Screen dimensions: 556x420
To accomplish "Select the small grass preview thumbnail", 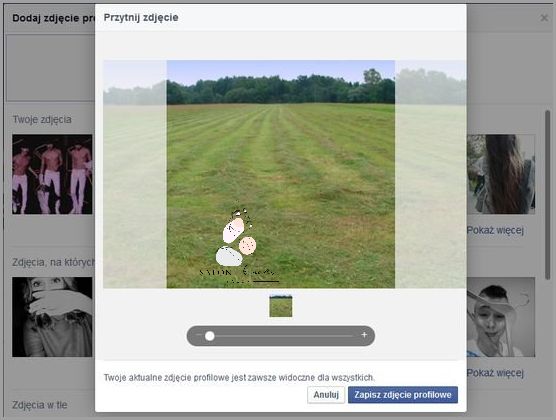I will click(x=280, y=306).
